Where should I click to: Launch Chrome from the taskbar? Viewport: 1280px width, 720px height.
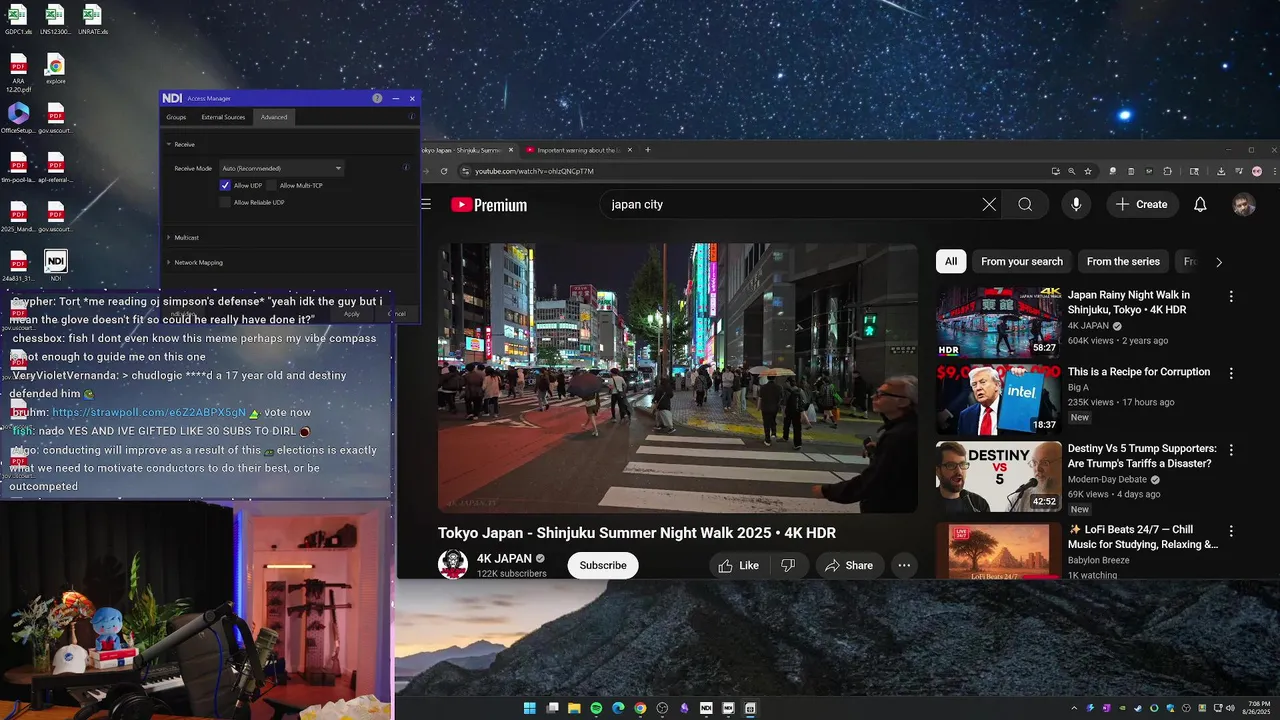[640, 708]
